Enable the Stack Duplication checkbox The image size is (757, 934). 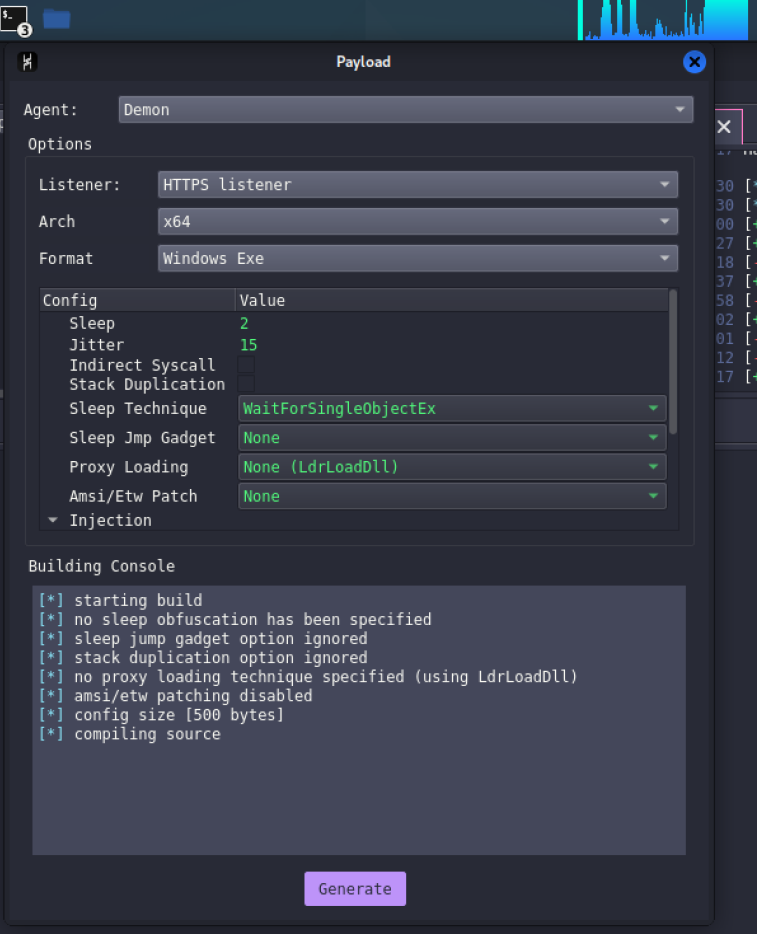pyautogui.click(x=246, y=384)
